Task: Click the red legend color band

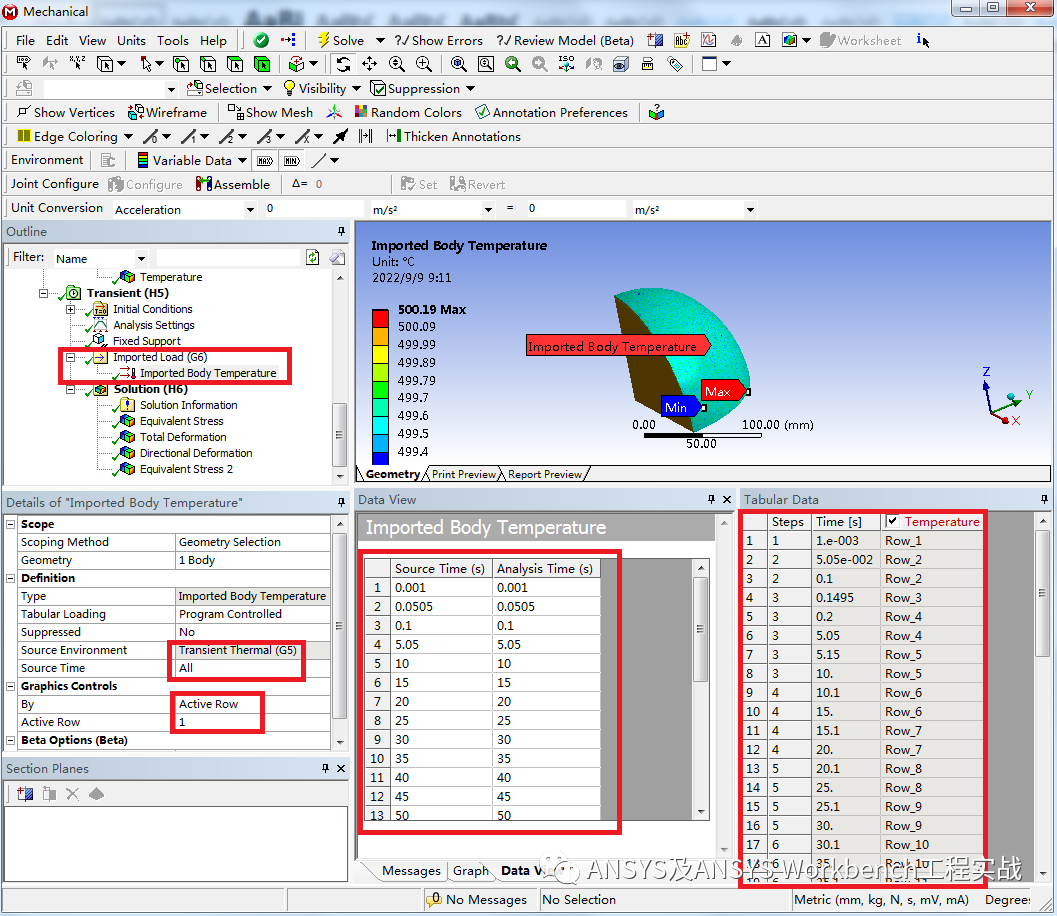Action: point(380,318)
